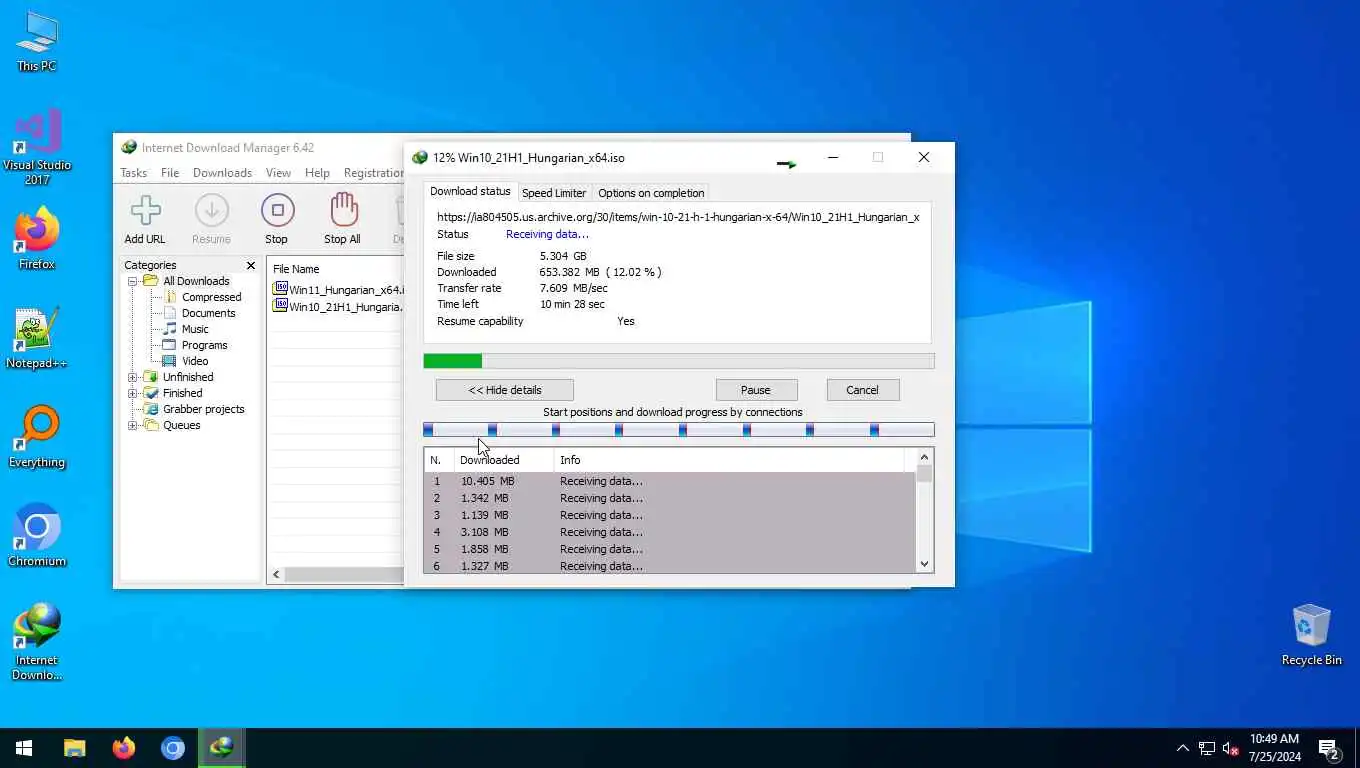Click connections list scroll down arrow

point(924,564)
